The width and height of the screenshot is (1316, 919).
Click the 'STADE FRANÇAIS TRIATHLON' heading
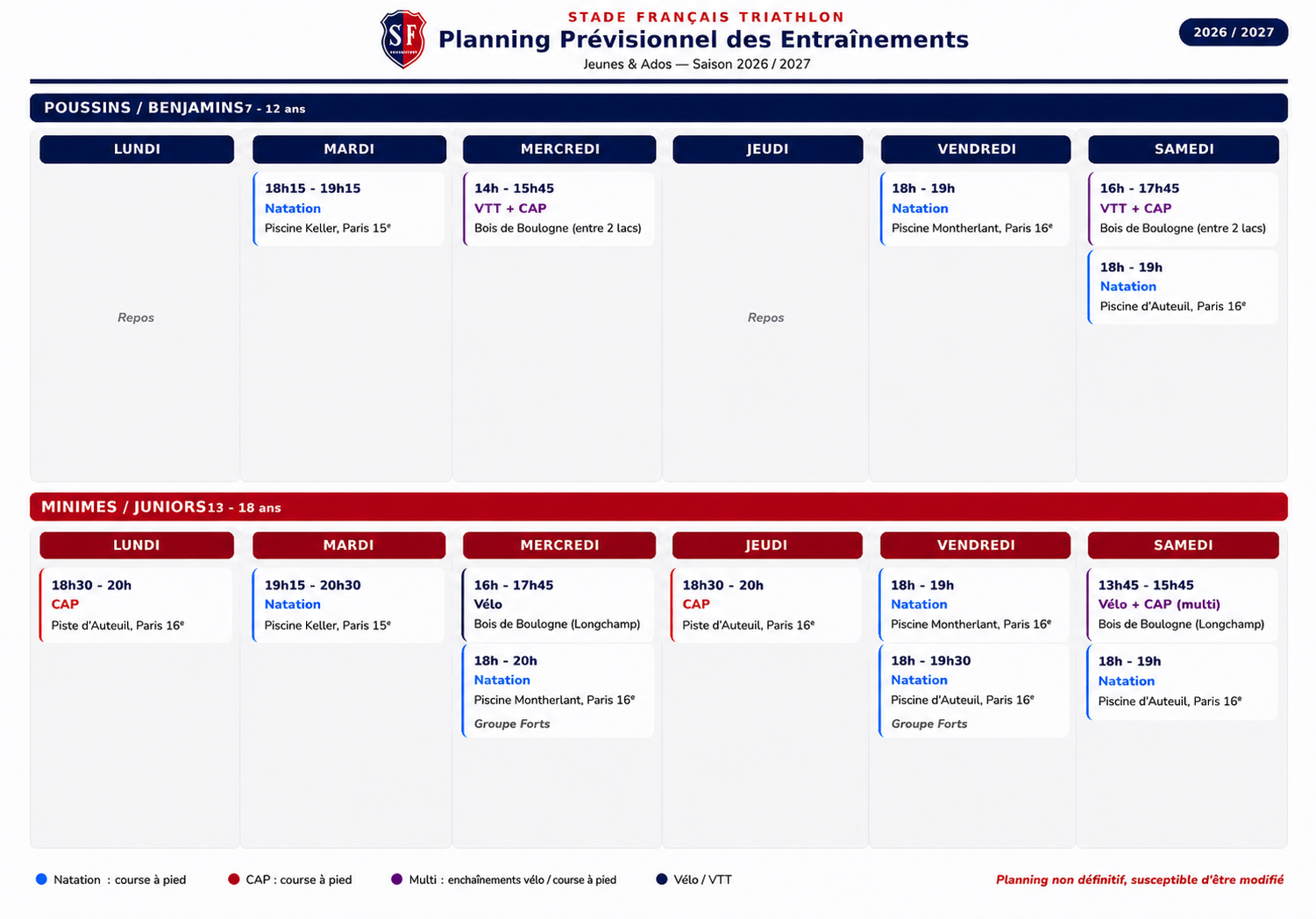click(706, 17)
